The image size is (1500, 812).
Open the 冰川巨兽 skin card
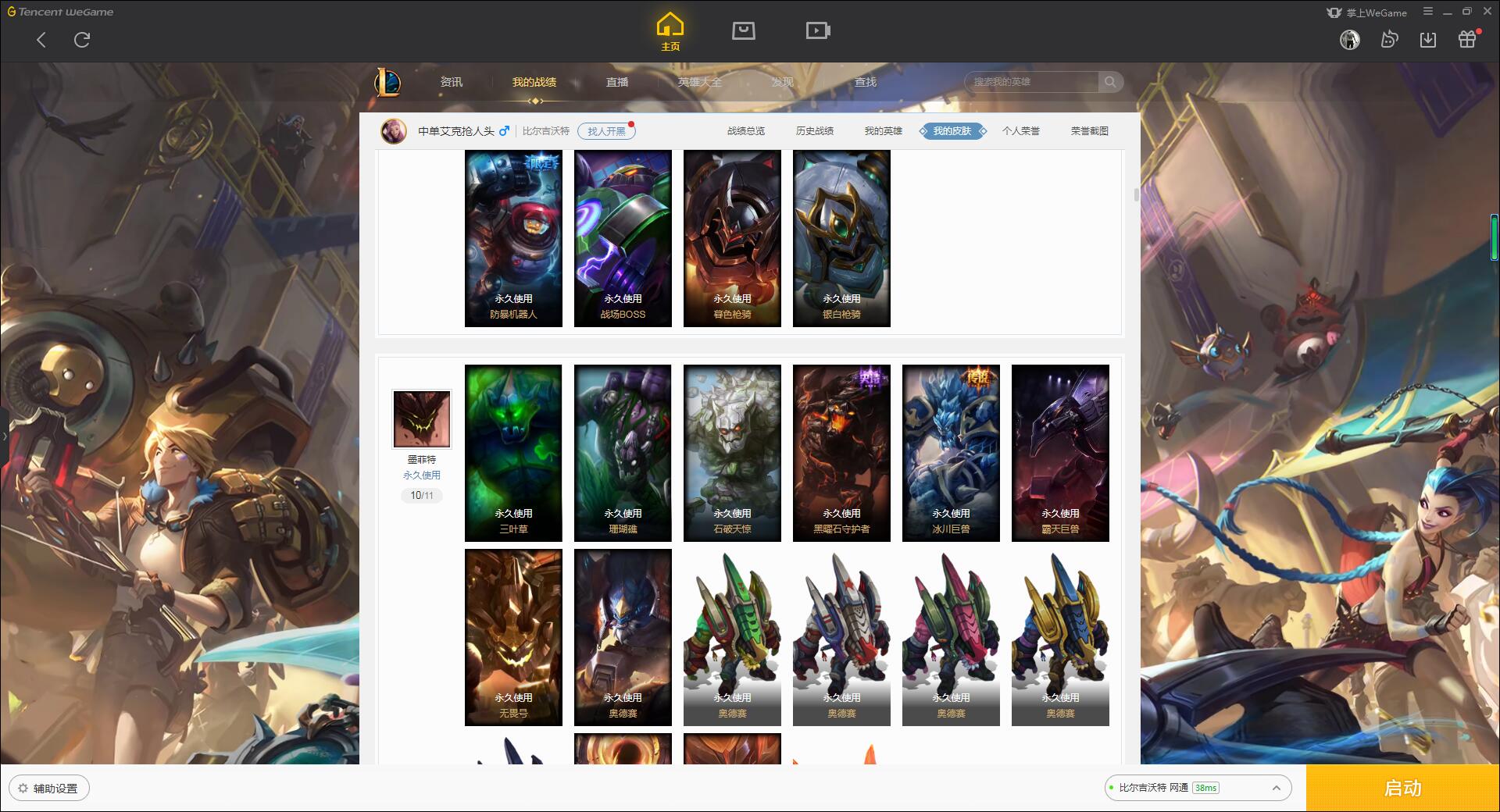point(951,453)
